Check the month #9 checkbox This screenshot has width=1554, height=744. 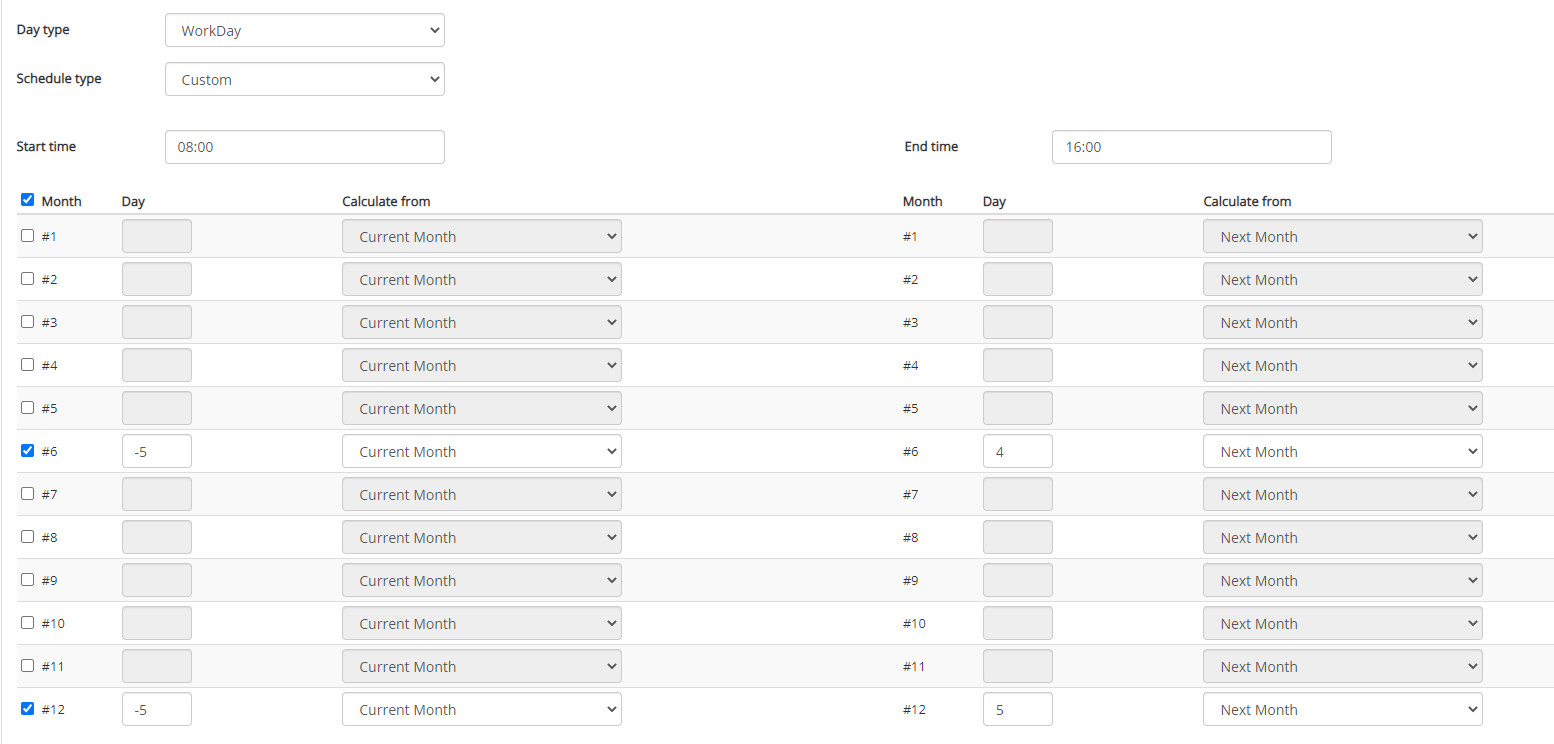27,580
